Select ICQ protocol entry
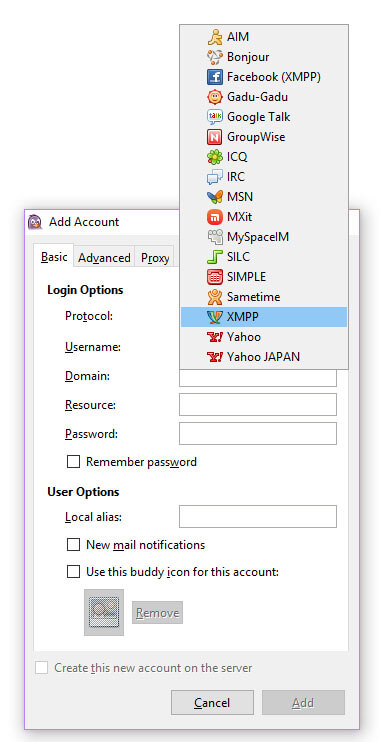 click(264, 157)
